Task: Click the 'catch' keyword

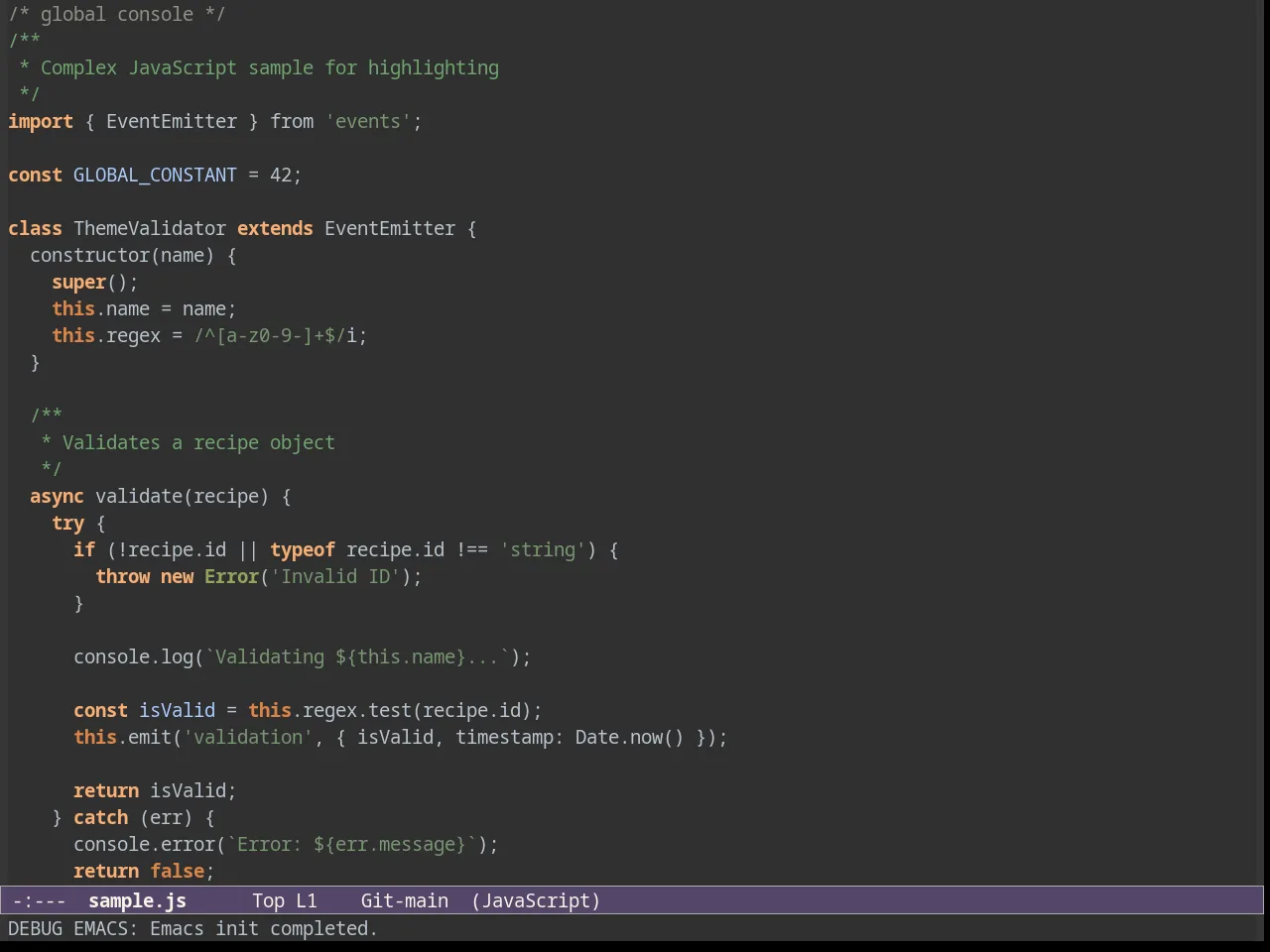Action: tap(100, 817)
